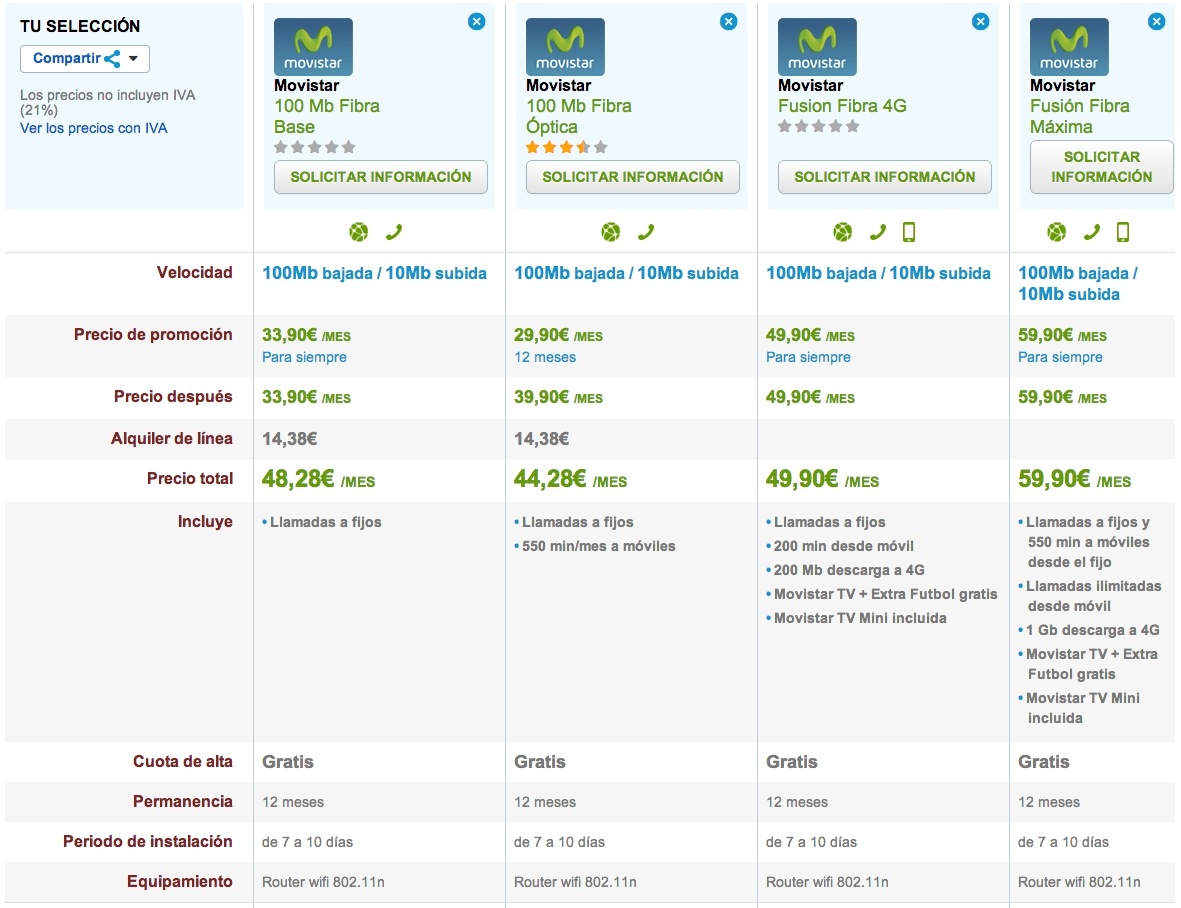Screen dimensions: 1181x908
Task: Click landline phone icon under Fusión Fibra Máxima
Action: point(1091,232)
